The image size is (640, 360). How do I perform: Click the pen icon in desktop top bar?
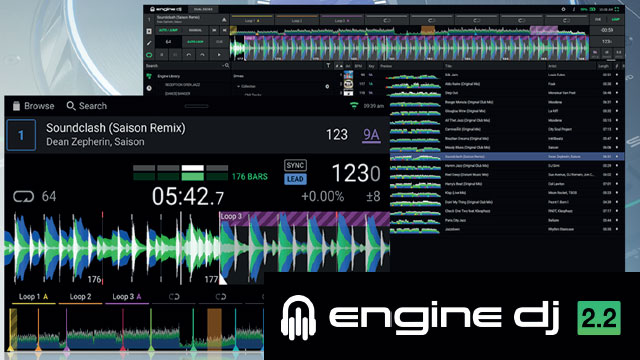click(x=574, y=9)
